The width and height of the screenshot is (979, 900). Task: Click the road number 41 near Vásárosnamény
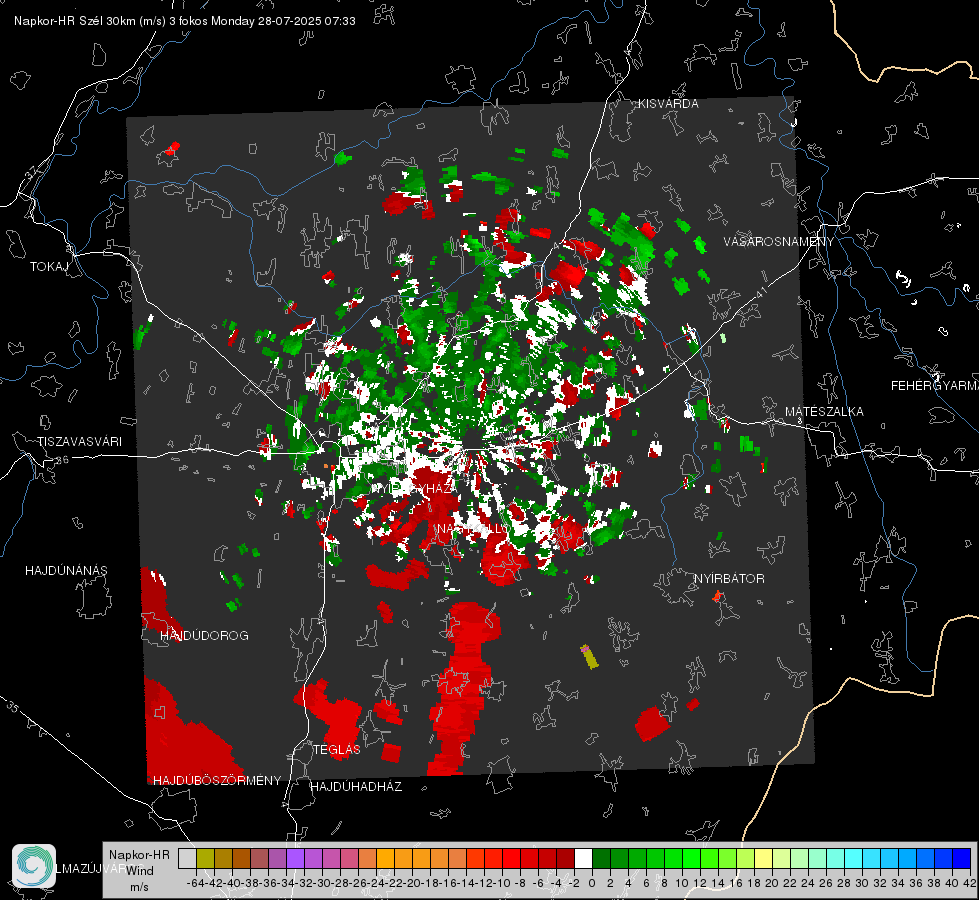760,291
